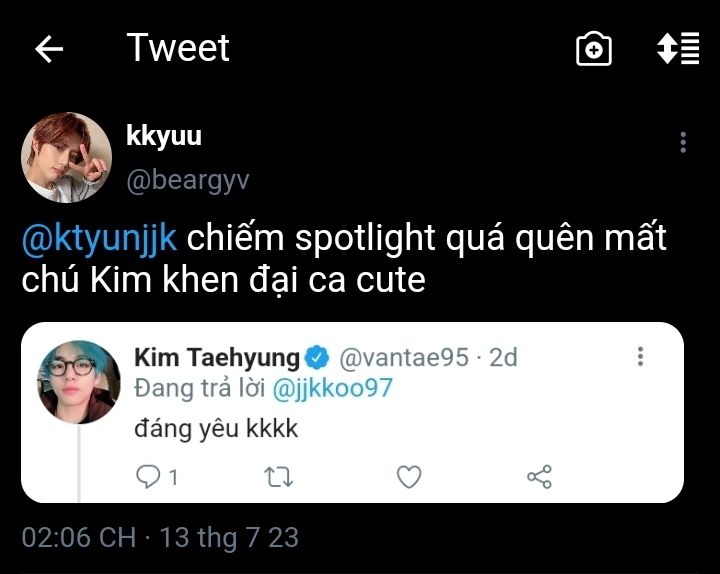Open the kkyuu display name
The image size is (720, 574).
(x=164, y=136)
